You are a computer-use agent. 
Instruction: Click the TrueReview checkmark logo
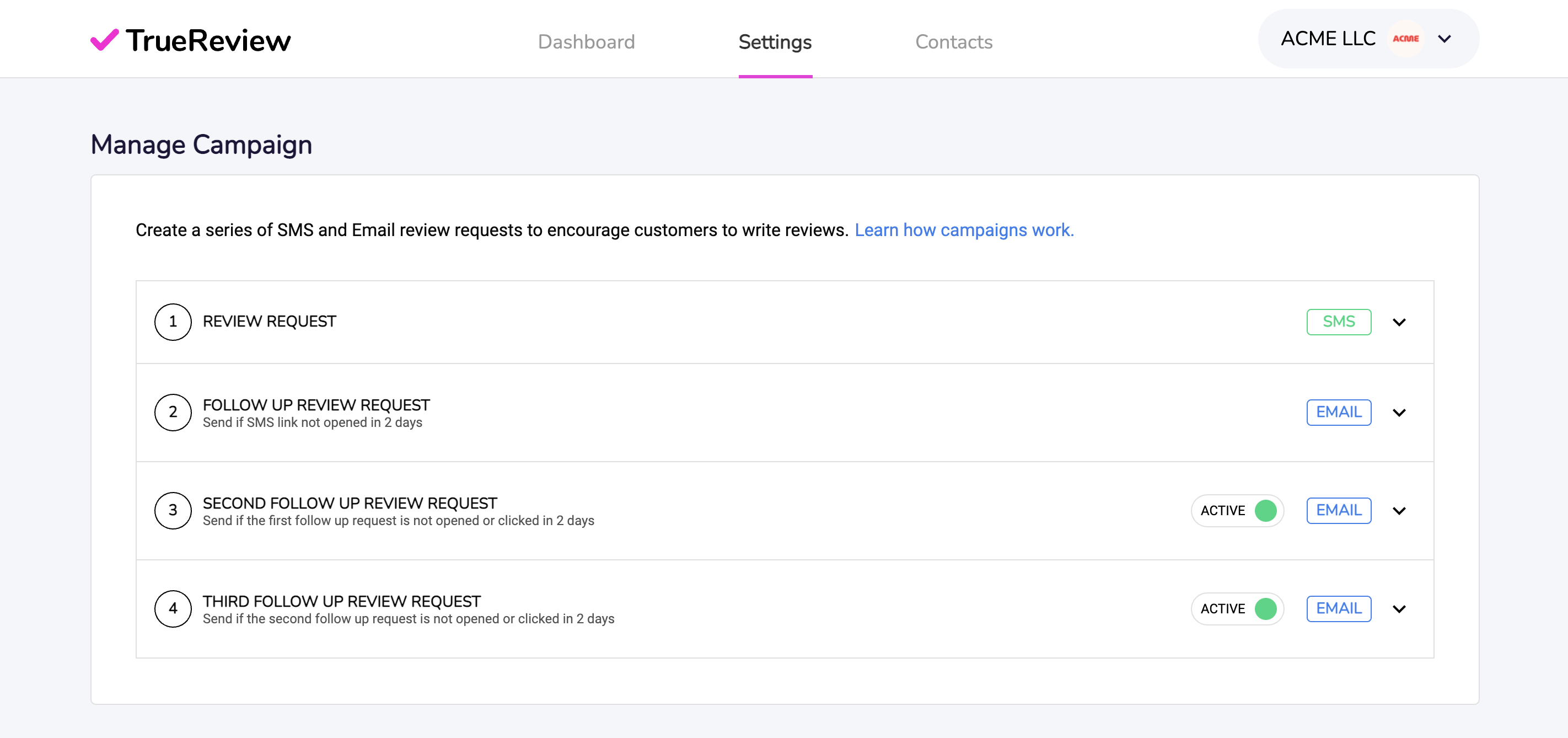105,40
